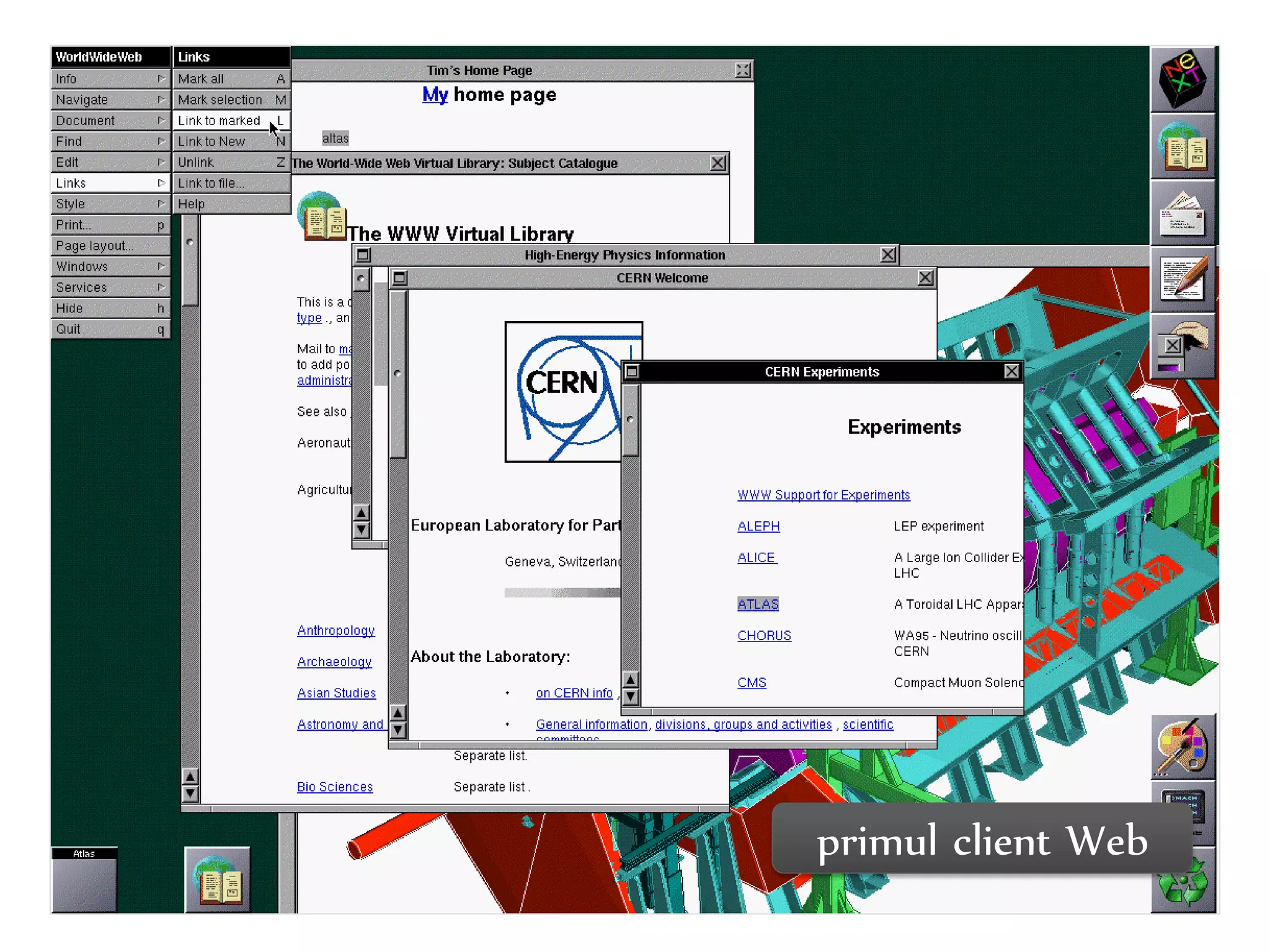Viewport: 1270px width, 952px height.
Task: Click the miniaturize button on CERN Experiments
Action: [632, 371]
